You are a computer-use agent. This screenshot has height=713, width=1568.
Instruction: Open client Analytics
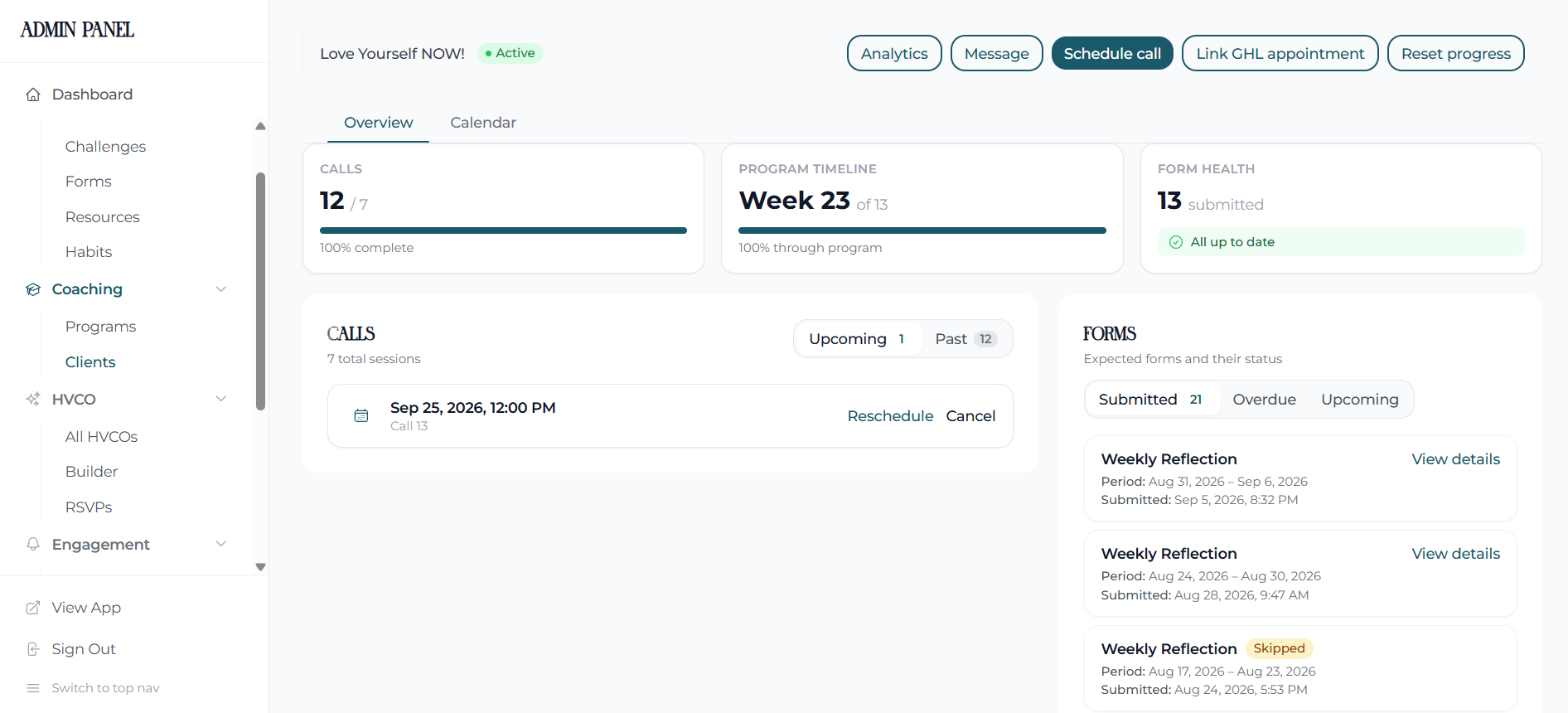coord(894,53)
